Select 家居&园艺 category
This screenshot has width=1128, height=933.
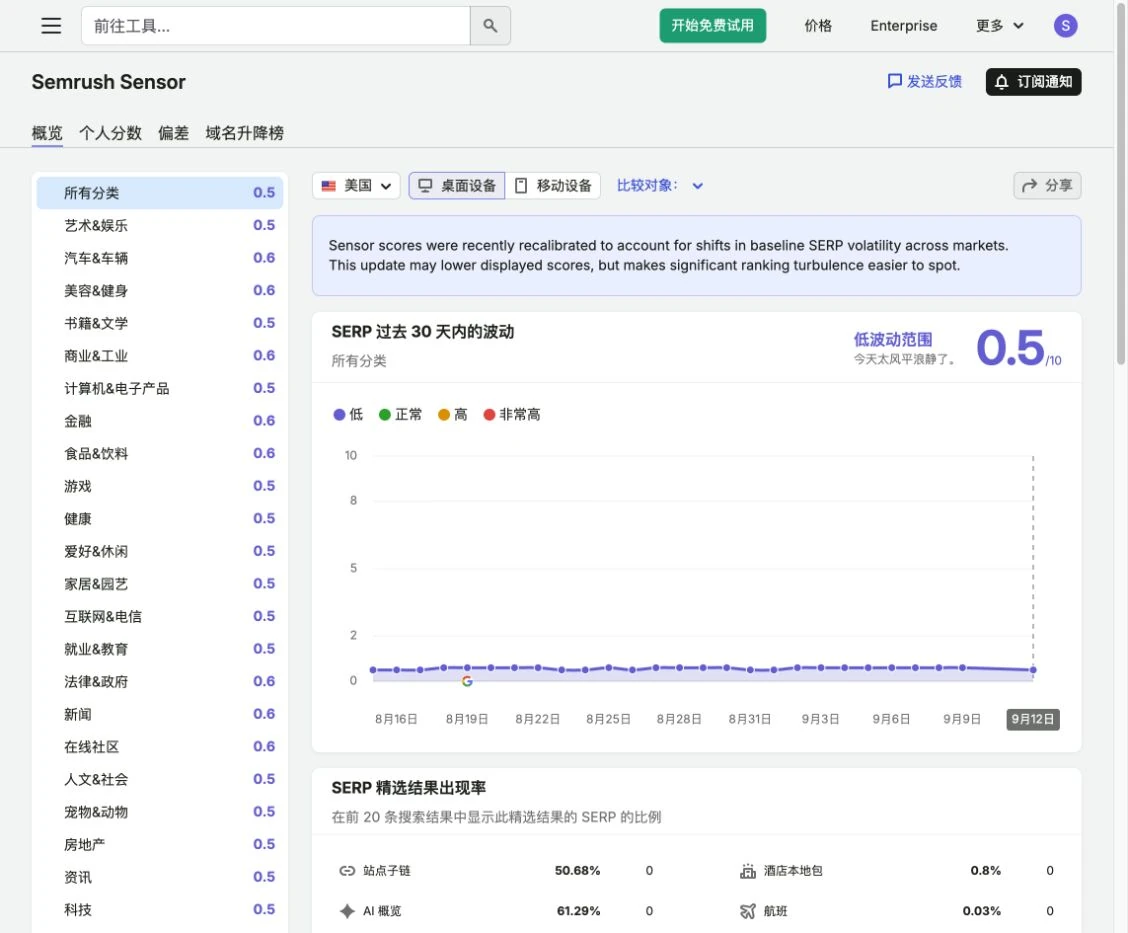point(160,583)
